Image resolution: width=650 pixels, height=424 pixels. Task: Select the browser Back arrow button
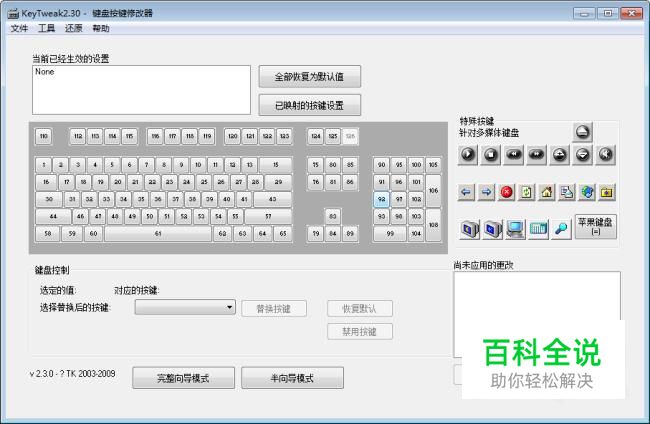(x=466, y=192)
